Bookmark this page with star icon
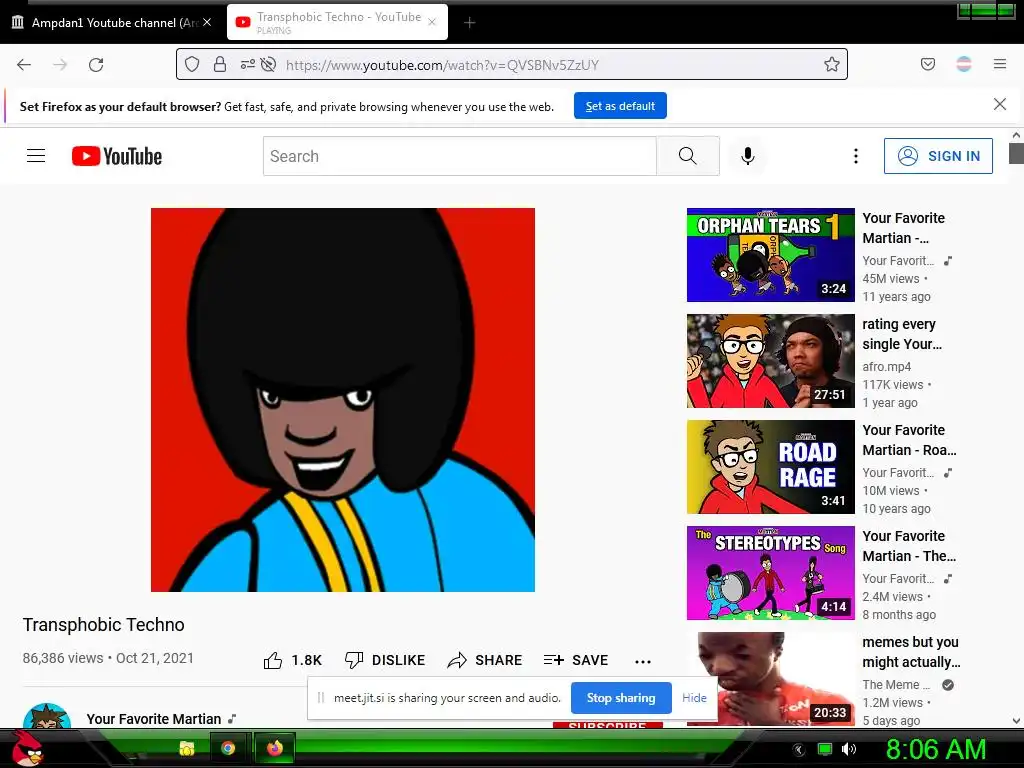This screenshot has height=768, width=1024. coord(831,64)
